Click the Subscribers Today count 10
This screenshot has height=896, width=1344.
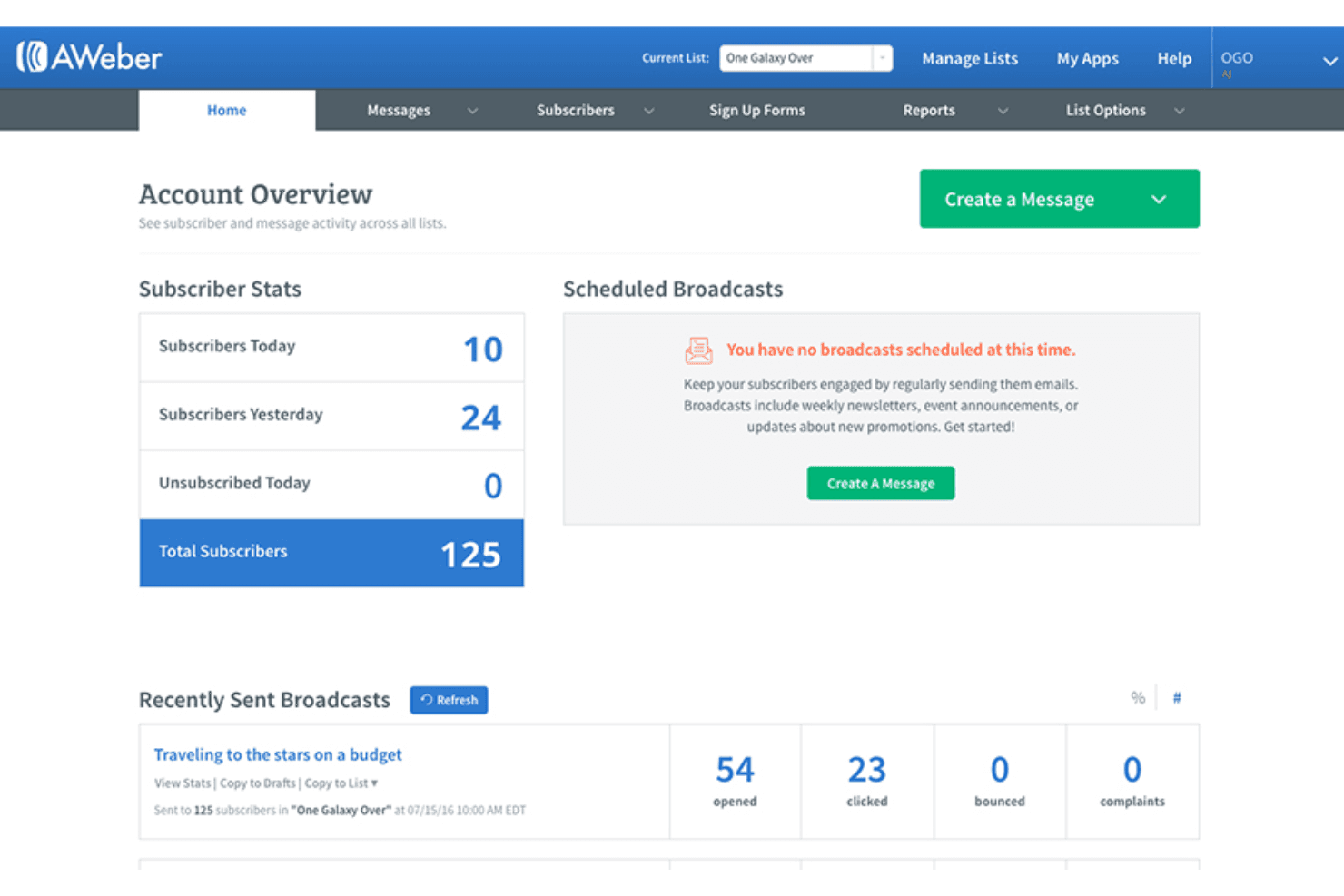tap(482, 350)
